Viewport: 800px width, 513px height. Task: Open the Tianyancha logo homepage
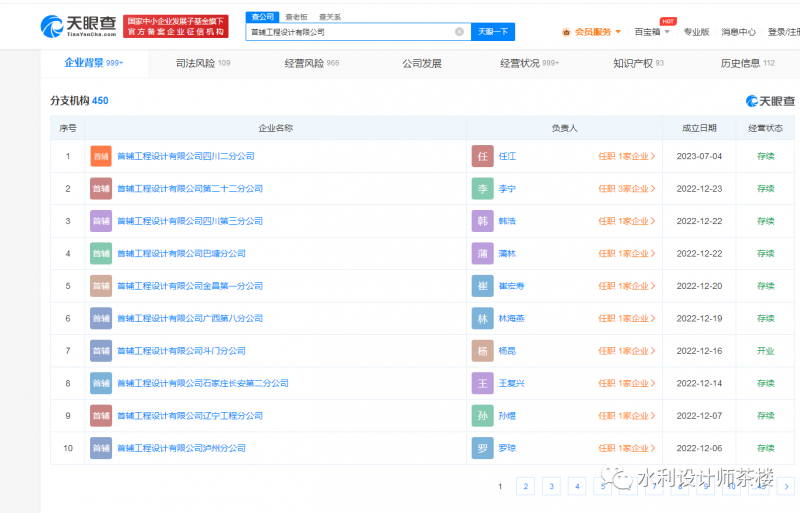coord(78,26)
